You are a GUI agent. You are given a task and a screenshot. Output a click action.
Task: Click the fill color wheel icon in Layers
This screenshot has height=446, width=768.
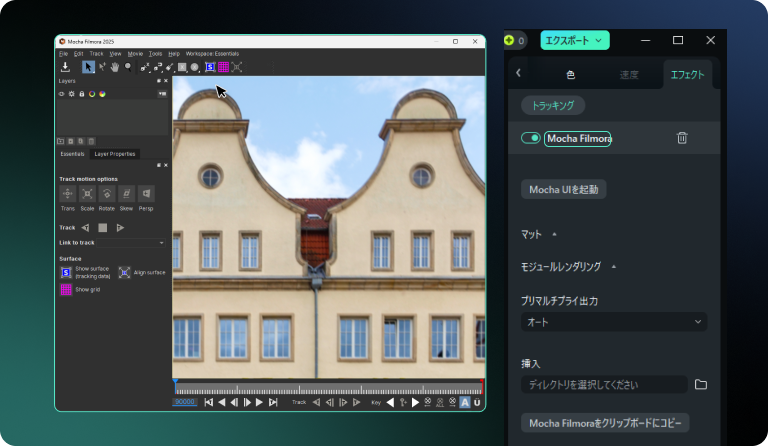click(x=102, y=94)
